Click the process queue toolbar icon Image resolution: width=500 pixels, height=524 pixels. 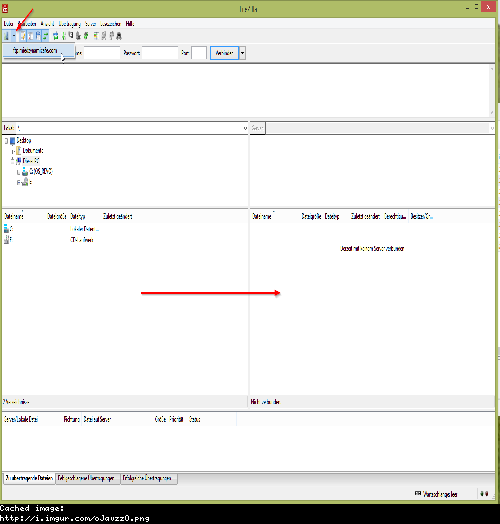coord(64,35)
